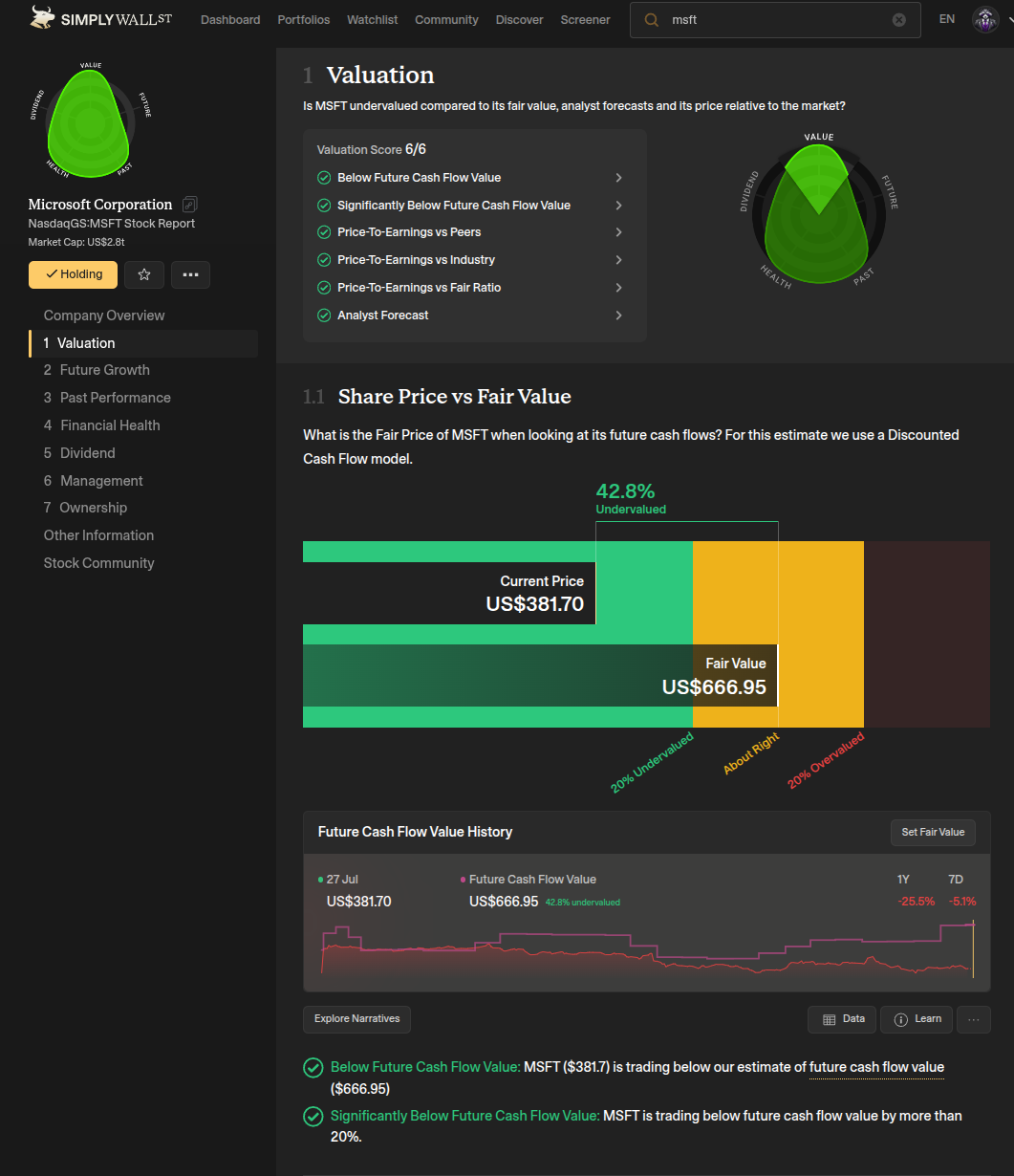The width and height of the screenshot is (1014, 1176).
Task: Click the Simply Wall St bull logo
Action: pos(43,17)
